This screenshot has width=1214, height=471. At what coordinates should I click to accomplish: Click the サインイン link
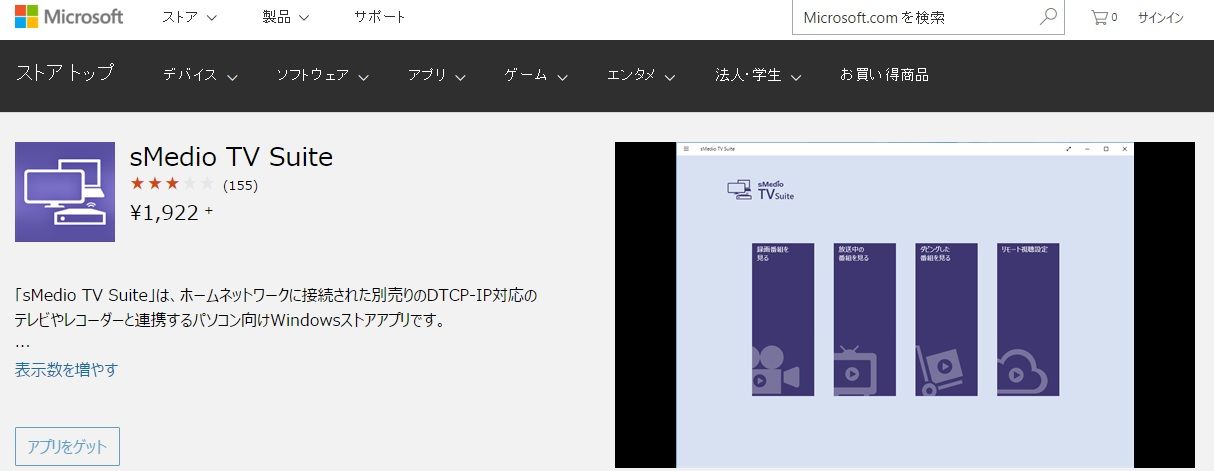pyautogui.click(x=1161, y=17)
